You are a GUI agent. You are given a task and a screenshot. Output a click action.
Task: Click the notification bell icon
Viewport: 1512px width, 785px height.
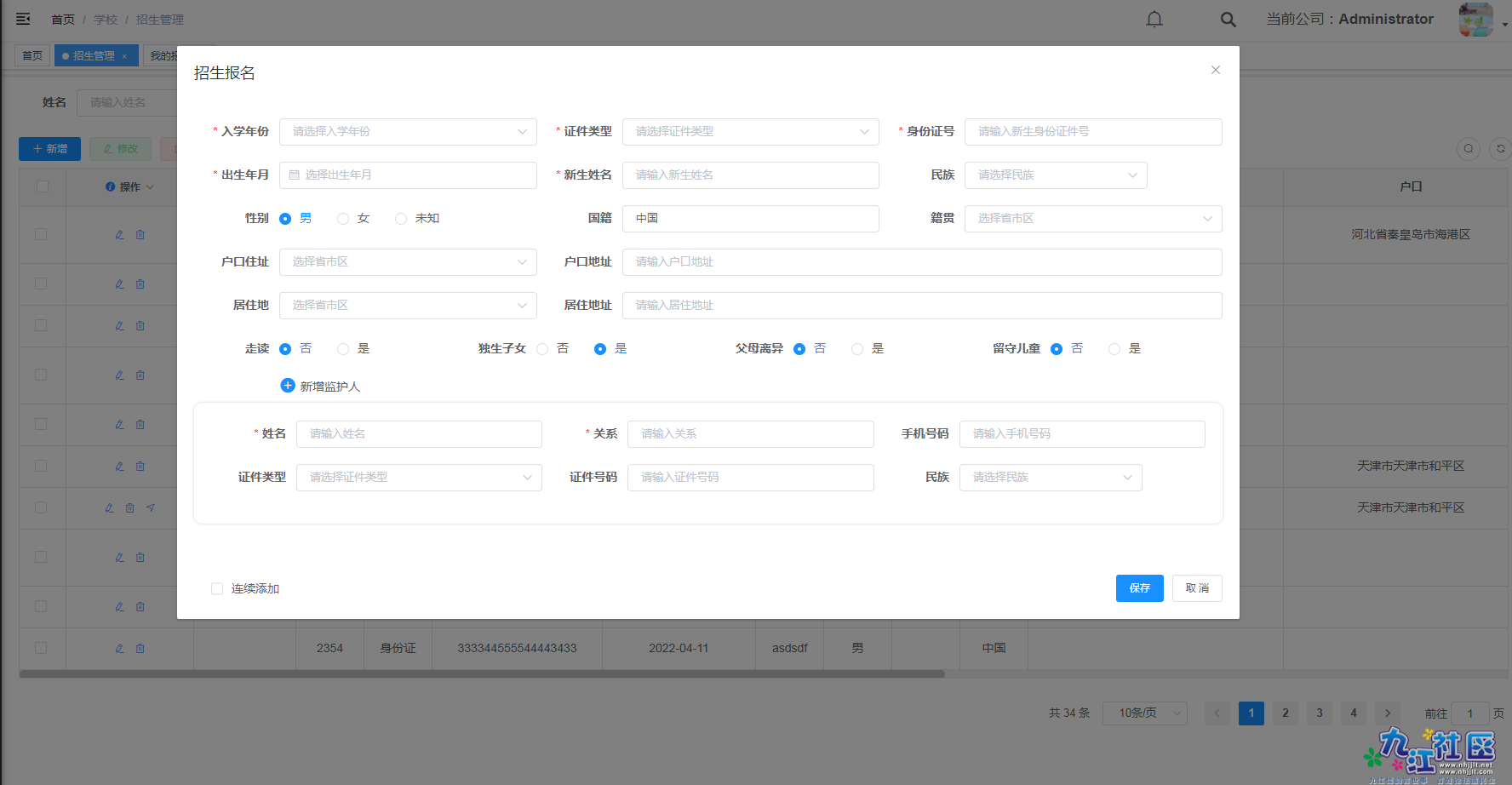point(1154,19)
